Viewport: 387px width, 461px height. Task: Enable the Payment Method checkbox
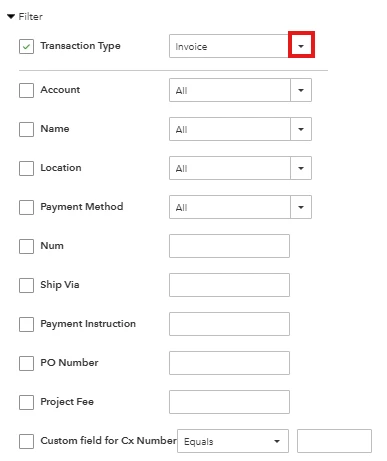(26, 207)
